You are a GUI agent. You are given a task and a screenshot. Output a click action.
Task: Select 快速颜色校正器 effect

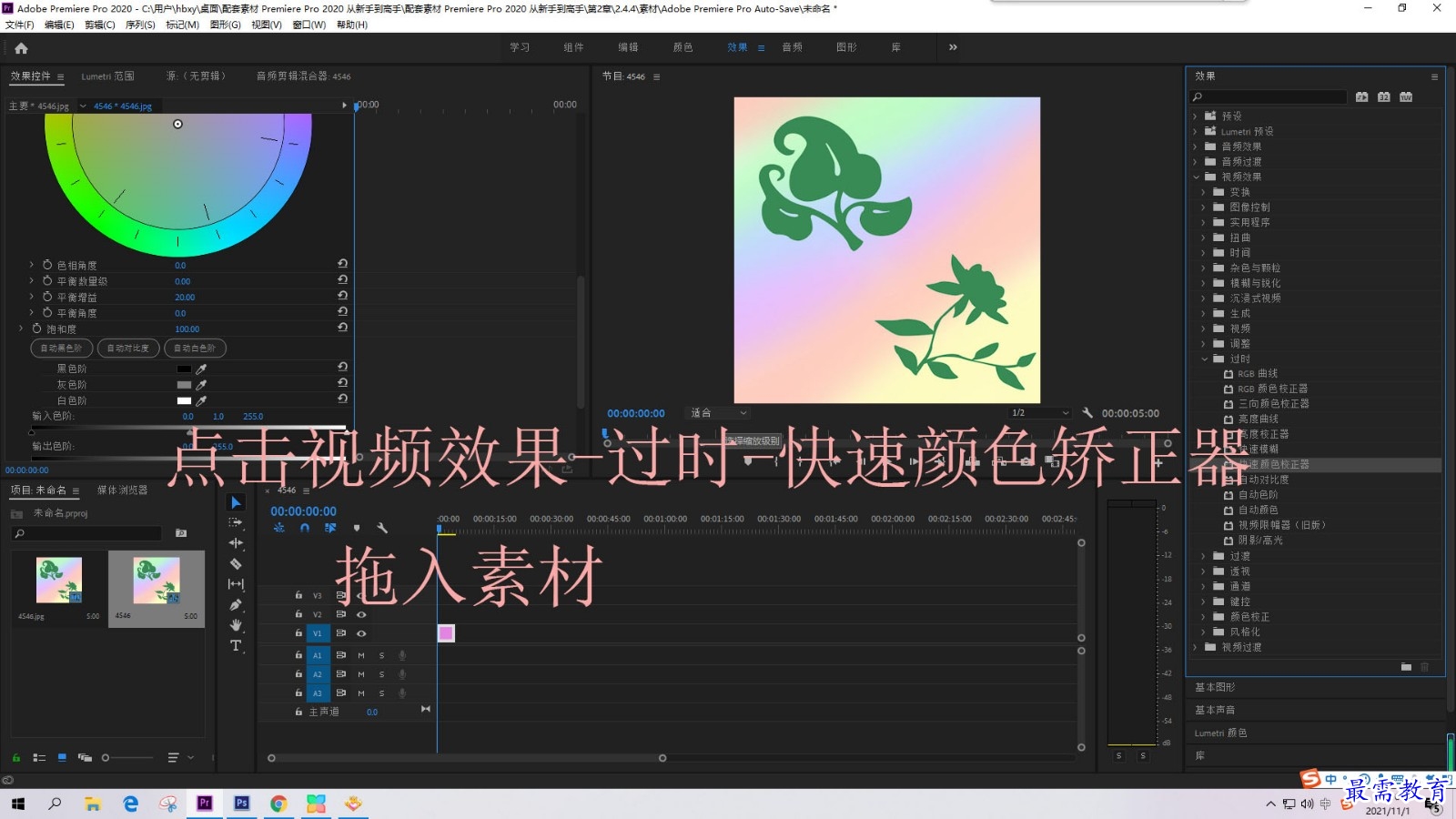(x=1274, y=464)
